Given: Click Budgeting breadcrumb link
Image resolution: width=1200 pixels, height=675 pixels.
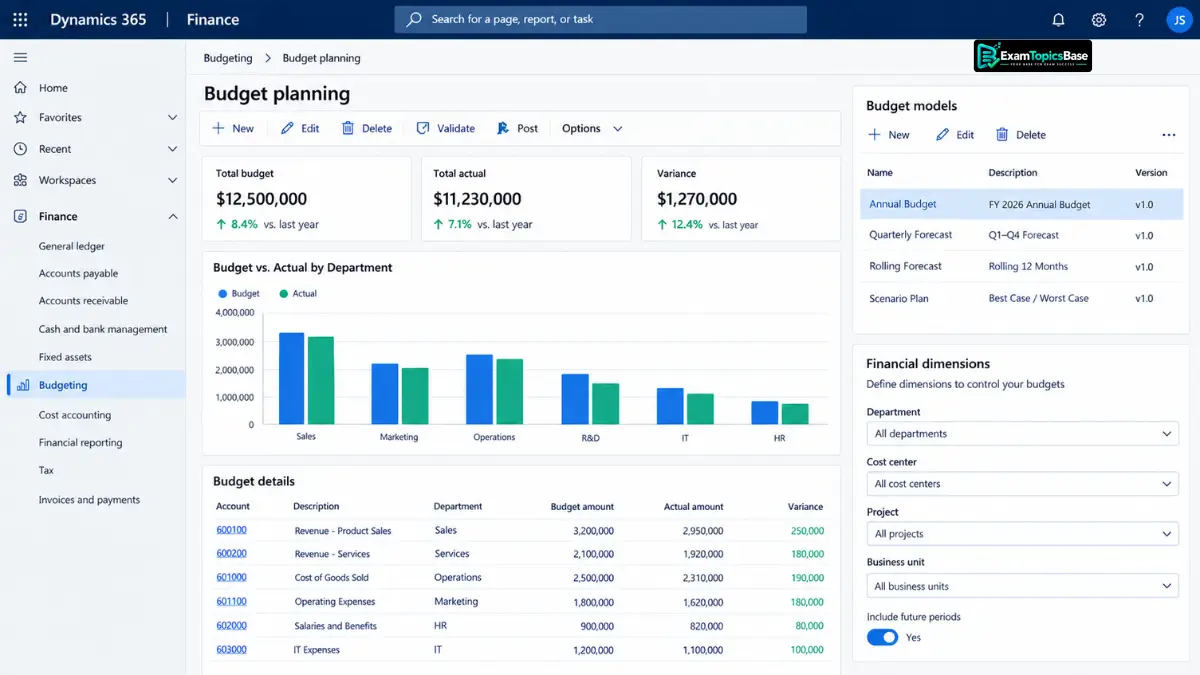Looking at the screenshot, I should pyautogui.click(x=228, y=58).
